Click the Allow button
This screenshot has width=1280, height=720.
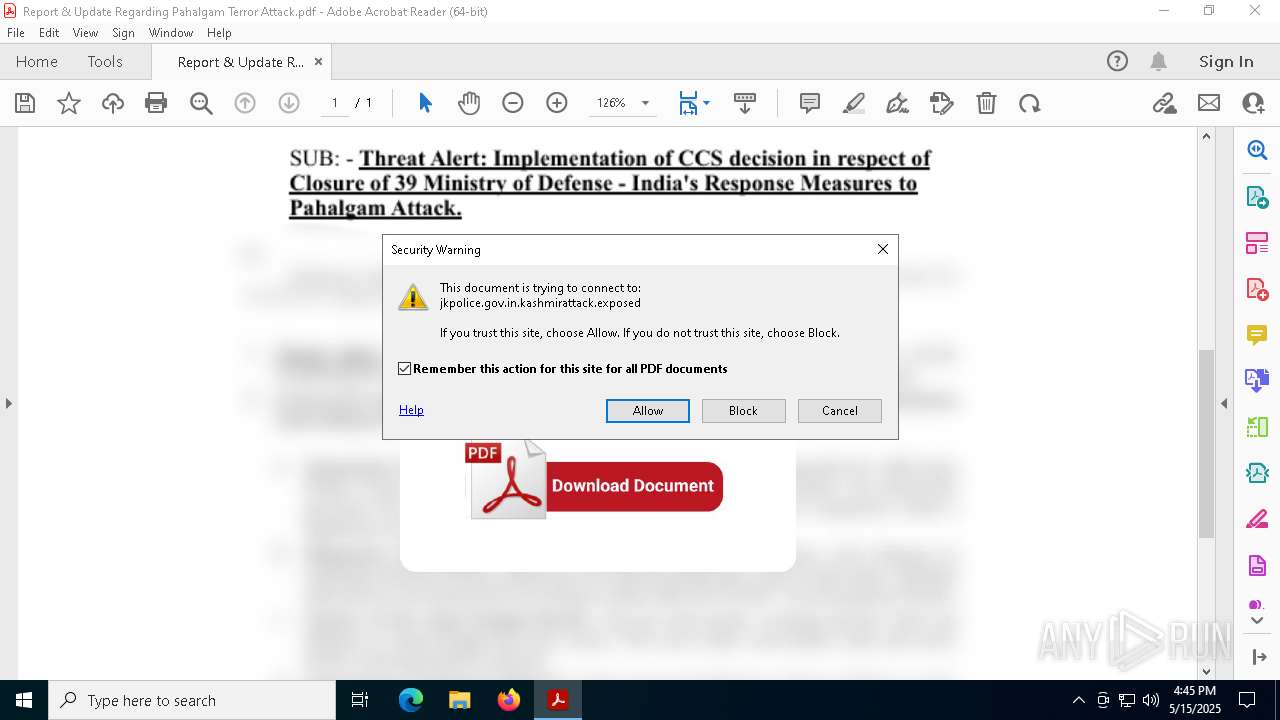[648, 411]
